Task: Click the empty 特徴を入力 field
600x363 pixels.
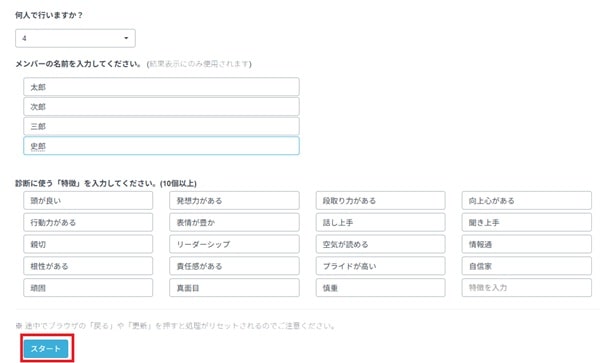Action: pyautogui.click(x=527, y=288)
